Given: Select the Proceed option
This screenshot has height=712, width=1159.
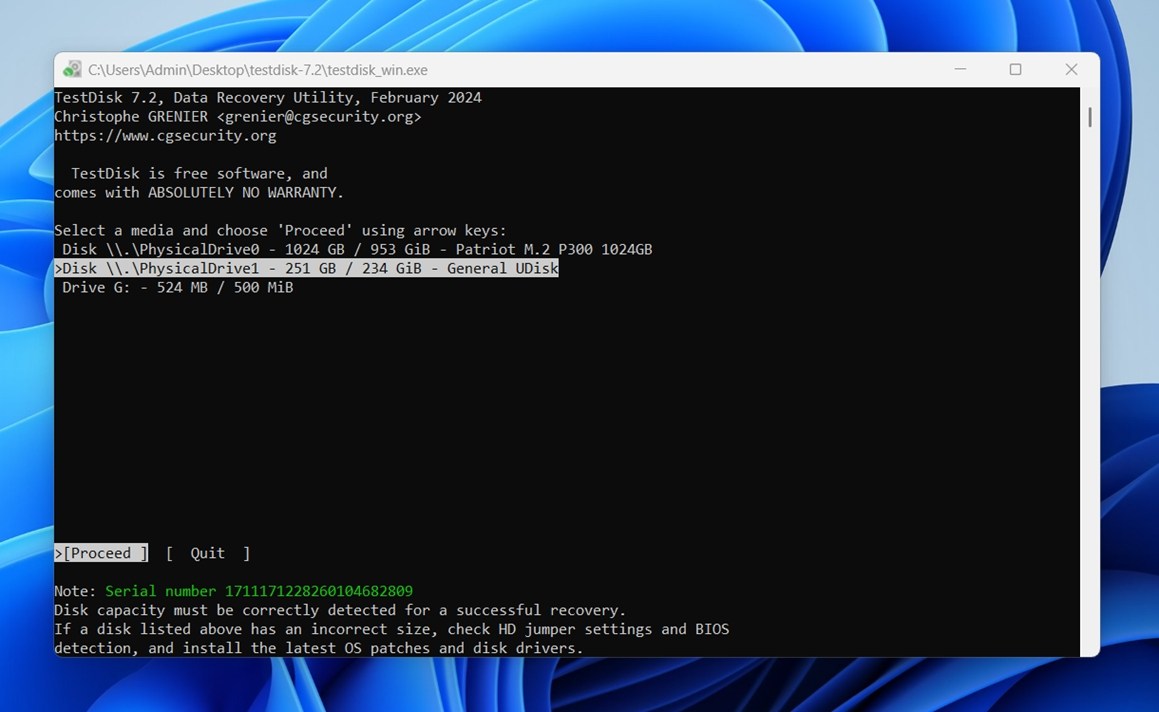Looking at the screenshot, I should [x=101, y=553].
